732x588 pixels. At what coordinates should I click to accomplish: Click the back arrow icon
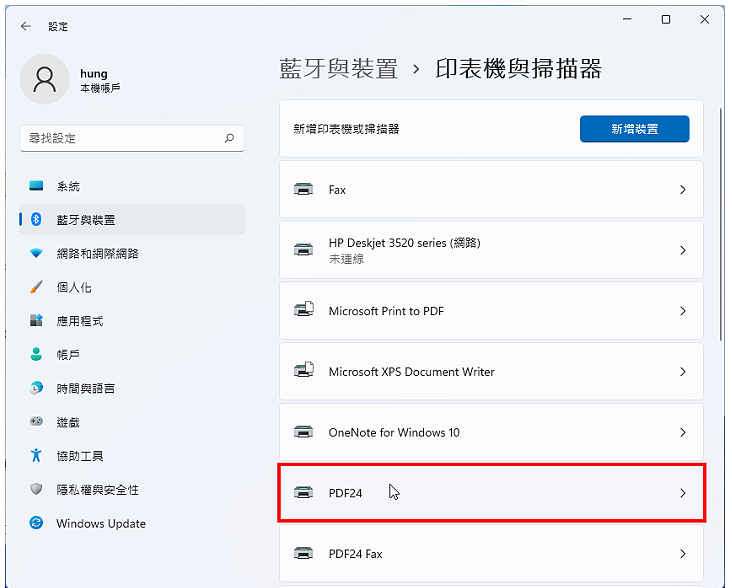(x=26, y=26)
